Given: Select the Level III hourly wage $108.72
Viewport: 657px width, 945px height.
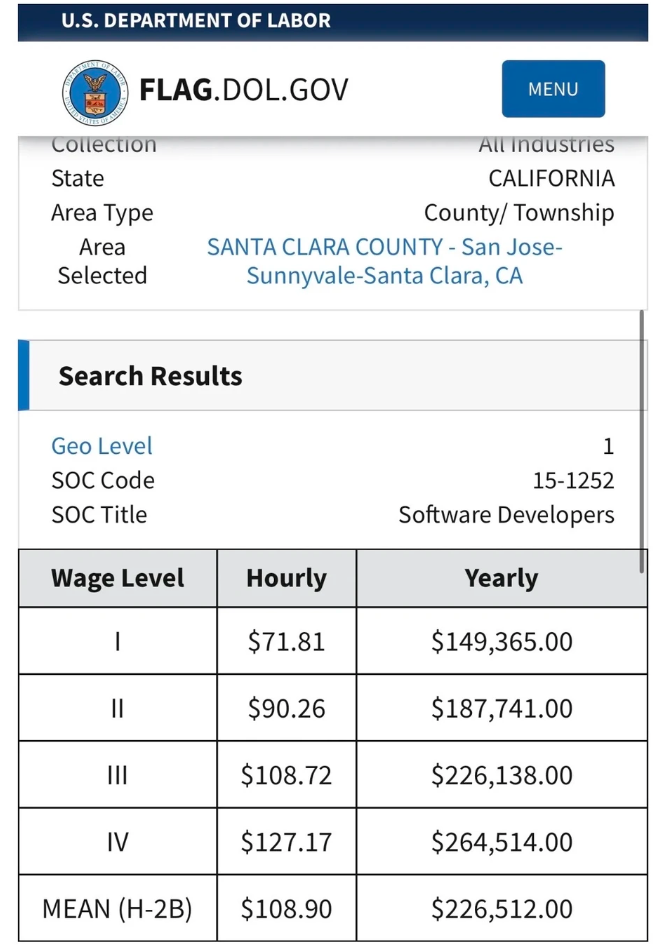Looking at the screenshot, I should coord(286,775).
